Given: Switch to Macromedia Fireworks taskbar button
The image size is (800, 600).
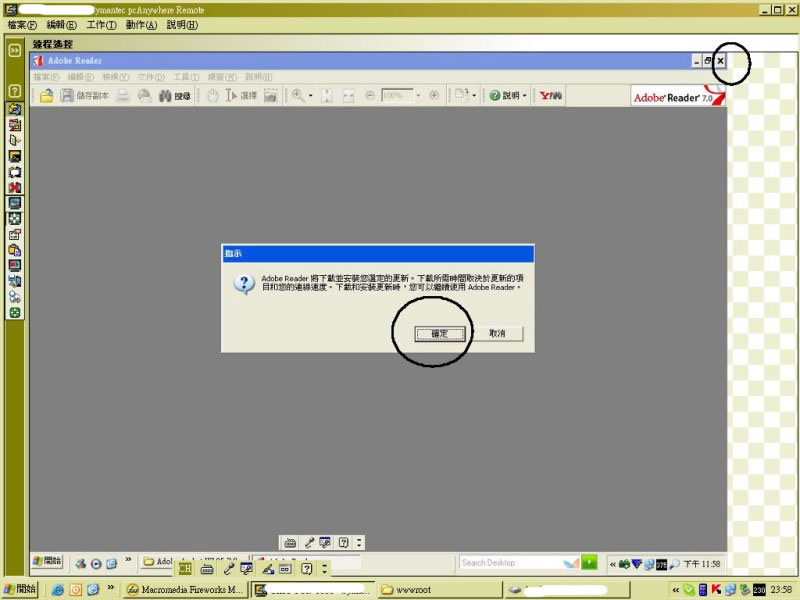Looking at the screenshot, I should (x=185, y=590).
